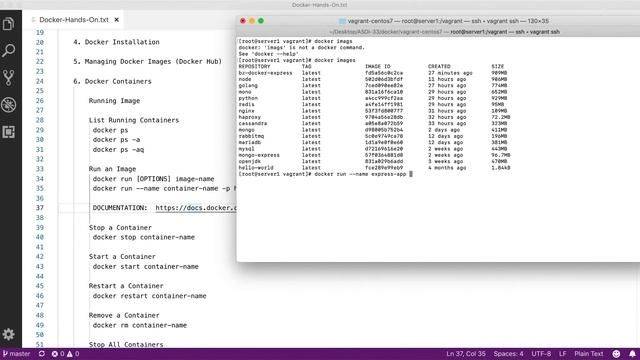The width and height of the screenshot is (640, 360).
Task: Click the terminal window's red close button
Action: click(x=243, y=21)
